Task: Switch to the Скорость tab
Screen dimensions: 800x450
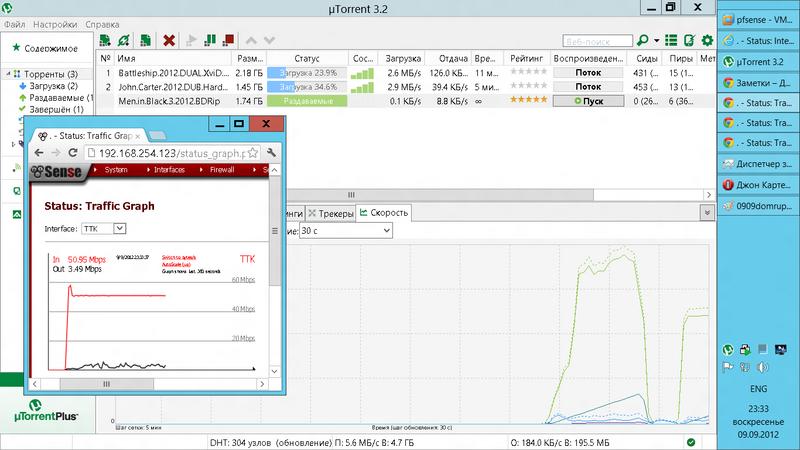Action: (x=384, y=213)
